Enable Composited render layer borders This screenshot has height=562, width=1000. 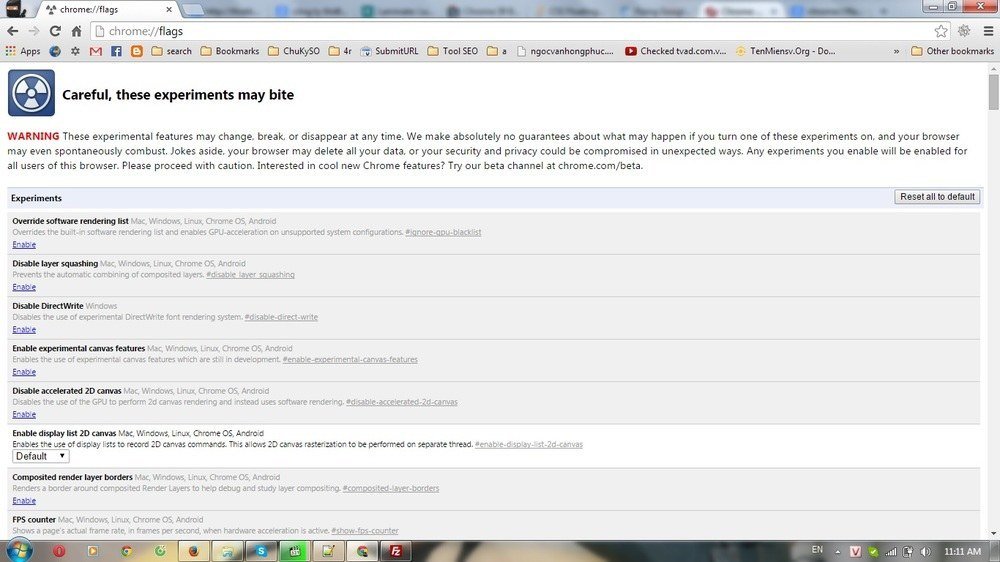tap(24, 501)
